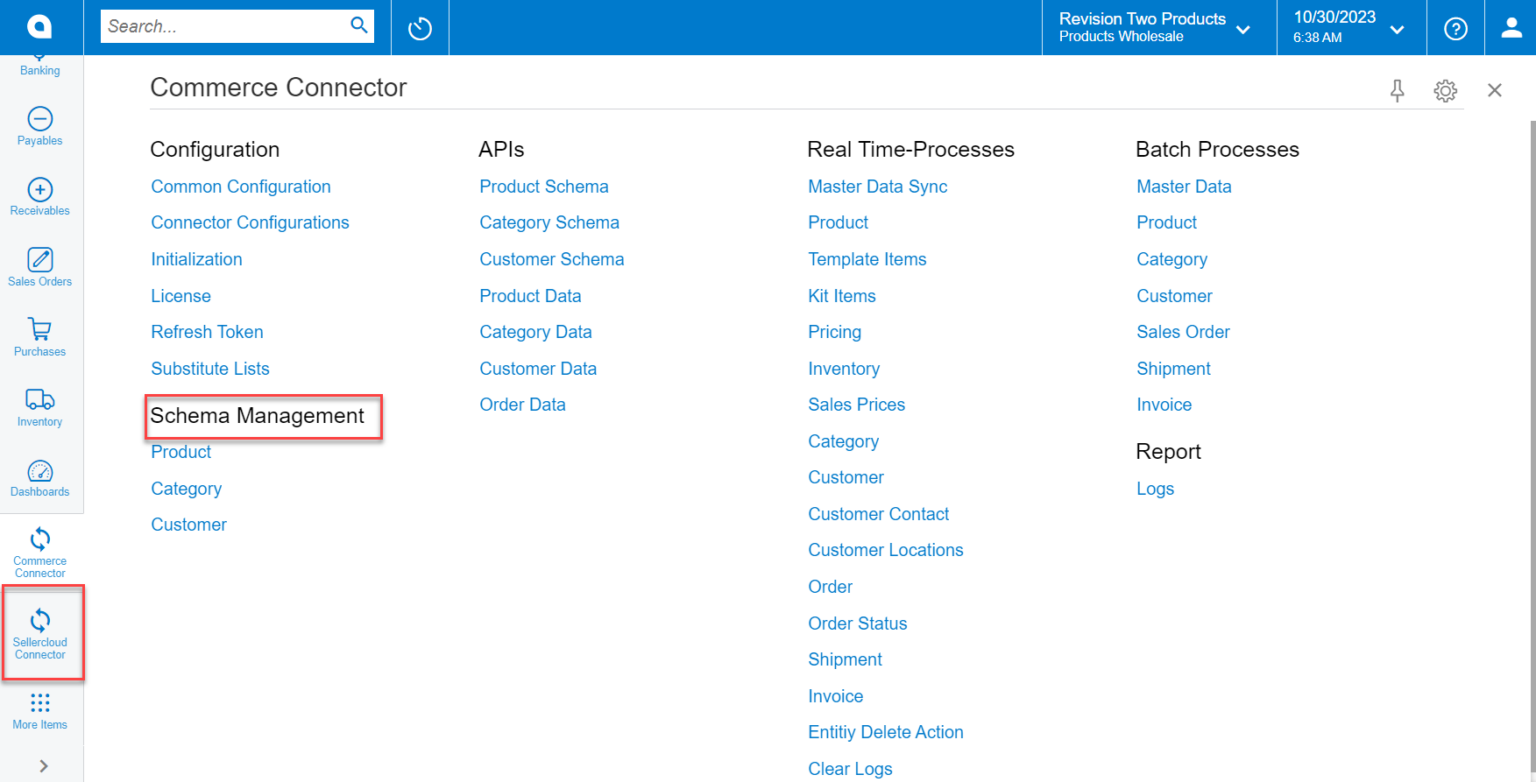Open Order Status link
1536x782 pixels.
(x=858, y=624)
